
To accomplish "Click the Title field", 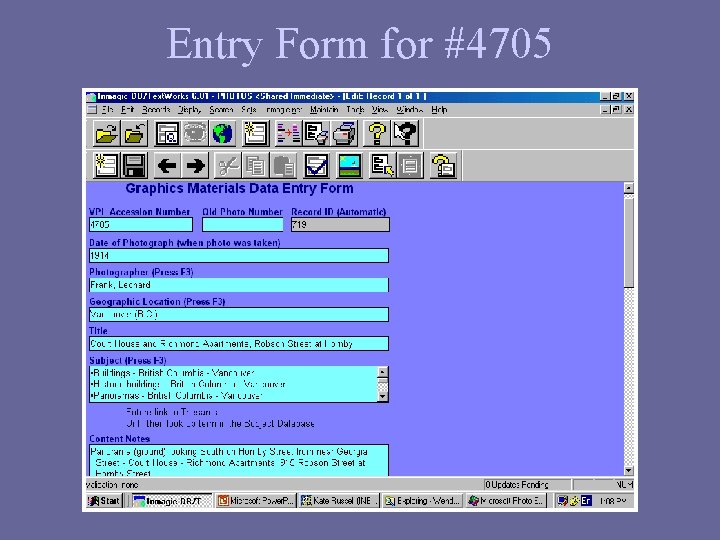I will coord(239,344).
